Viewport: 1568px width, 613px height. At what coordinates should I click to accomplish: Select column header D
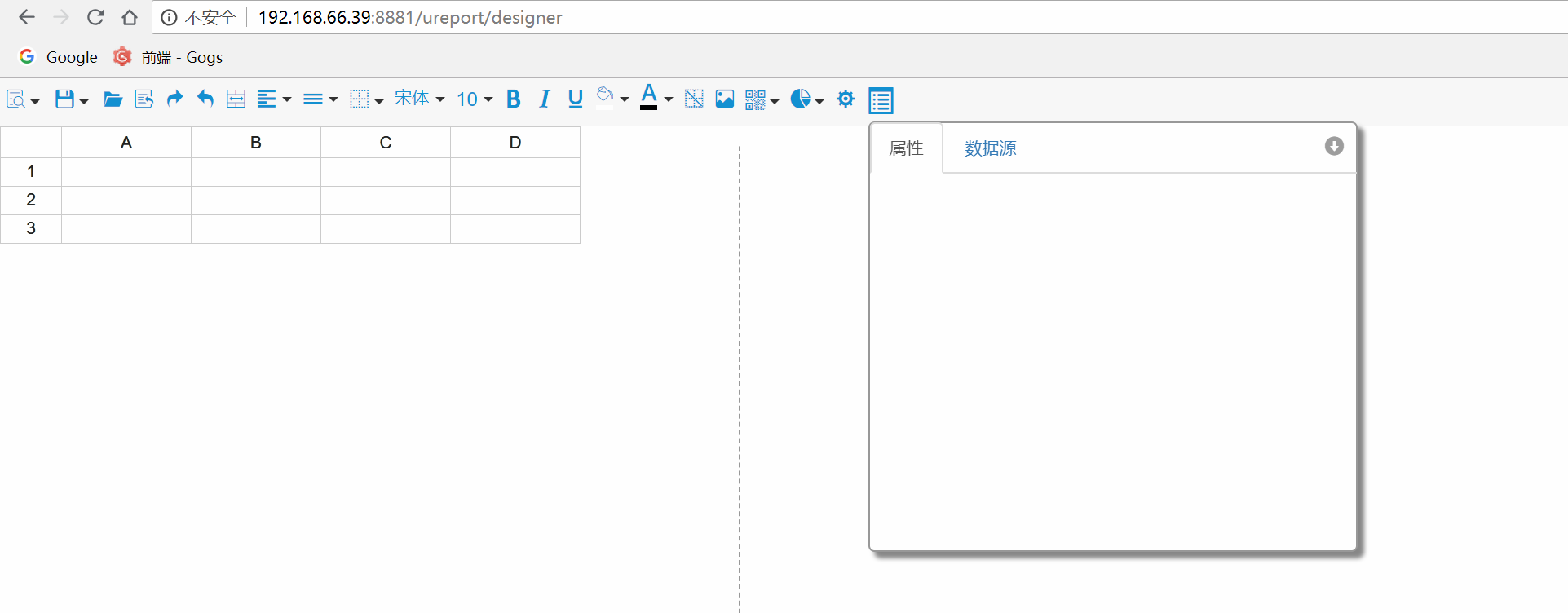pyautogui.click(x=515, y=143)
